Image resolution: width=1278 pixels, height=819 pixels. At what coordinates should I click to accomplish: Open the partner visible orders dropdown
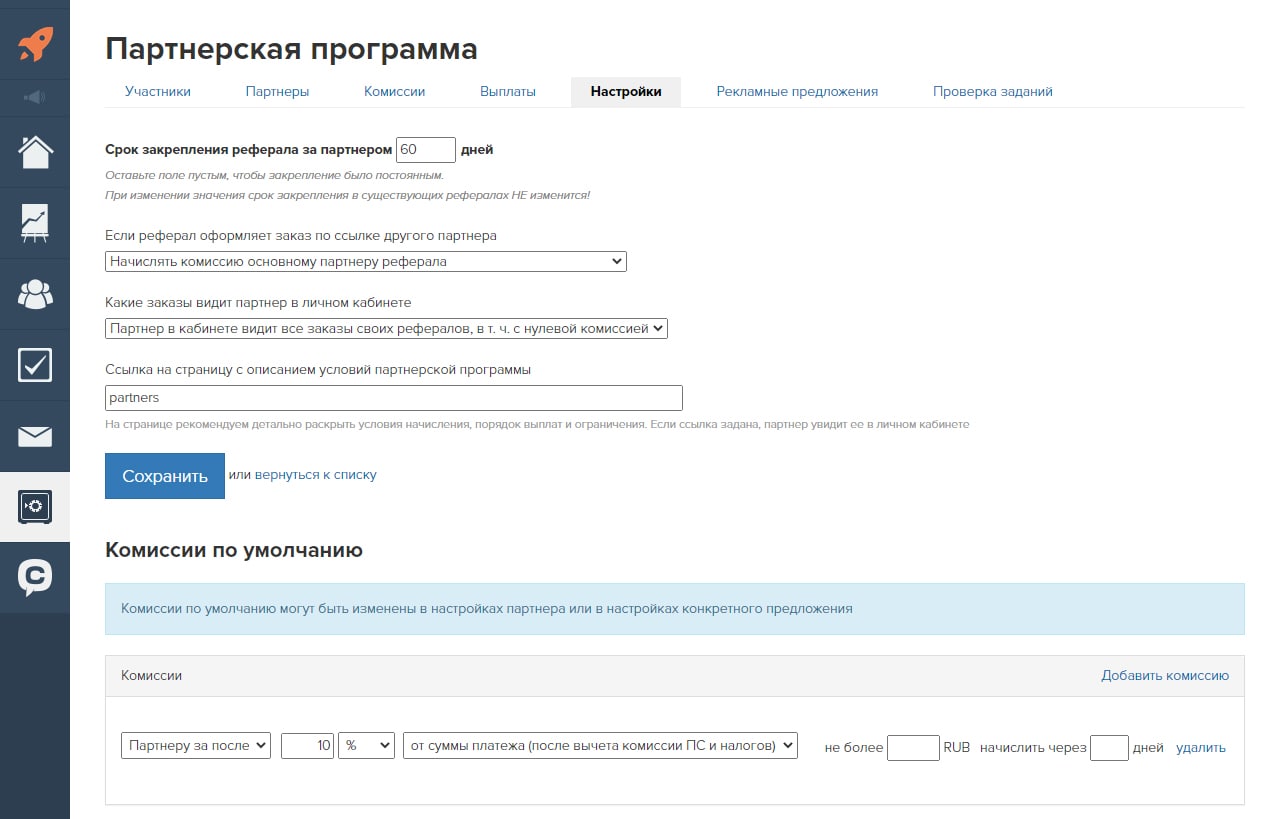click(x=386, y=328)
